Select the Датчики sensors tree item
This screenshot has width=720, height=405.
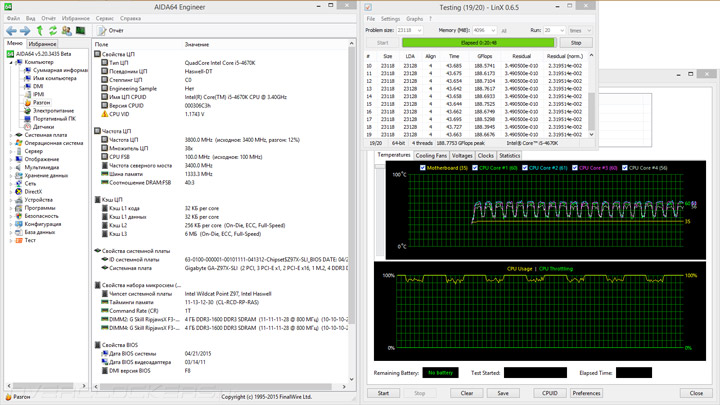[43, 127]
